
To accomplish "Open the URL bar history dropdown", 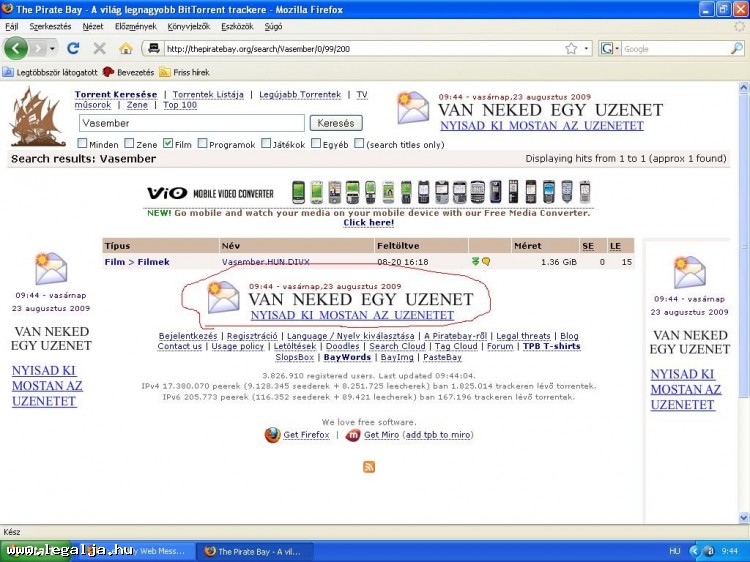I will pos(586,48).
